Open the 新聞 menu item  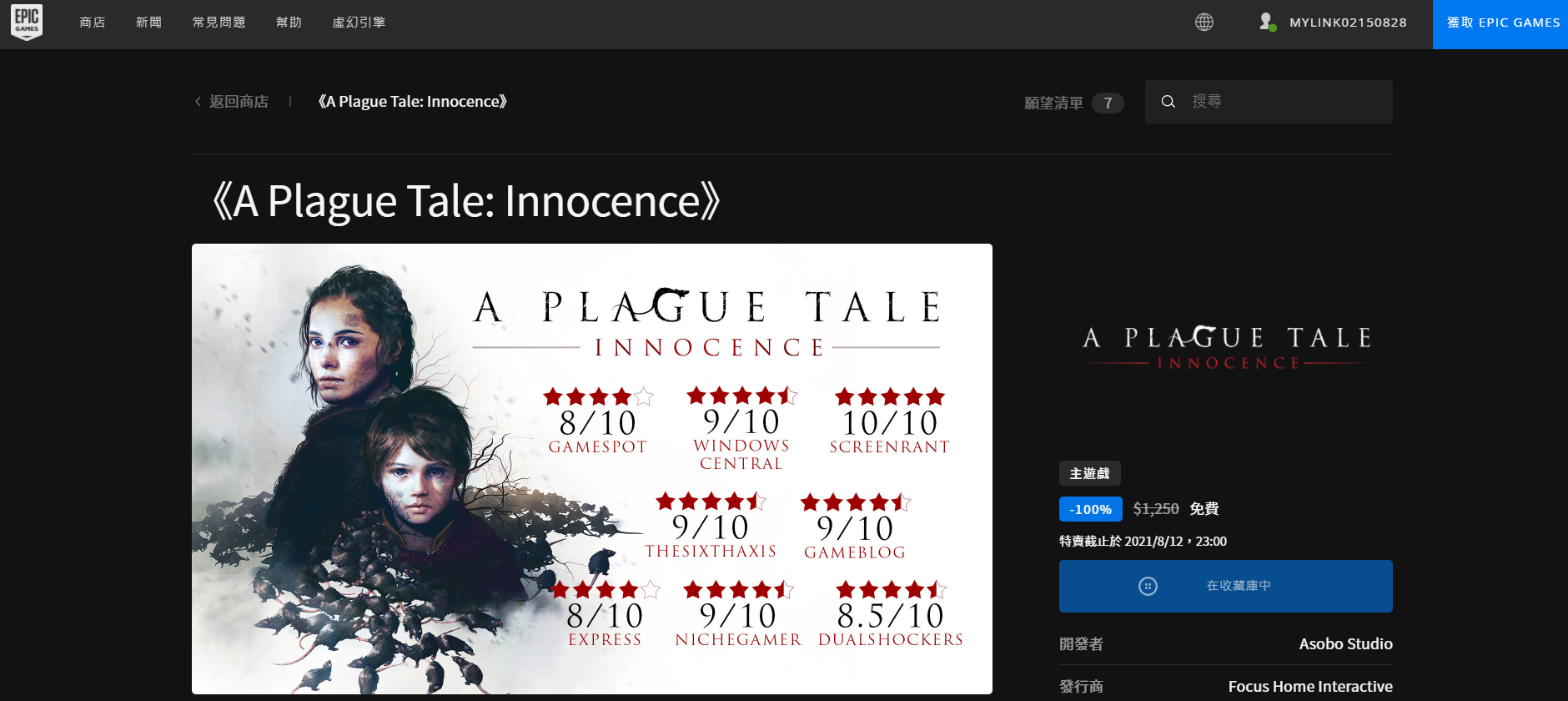coord(149,23)
